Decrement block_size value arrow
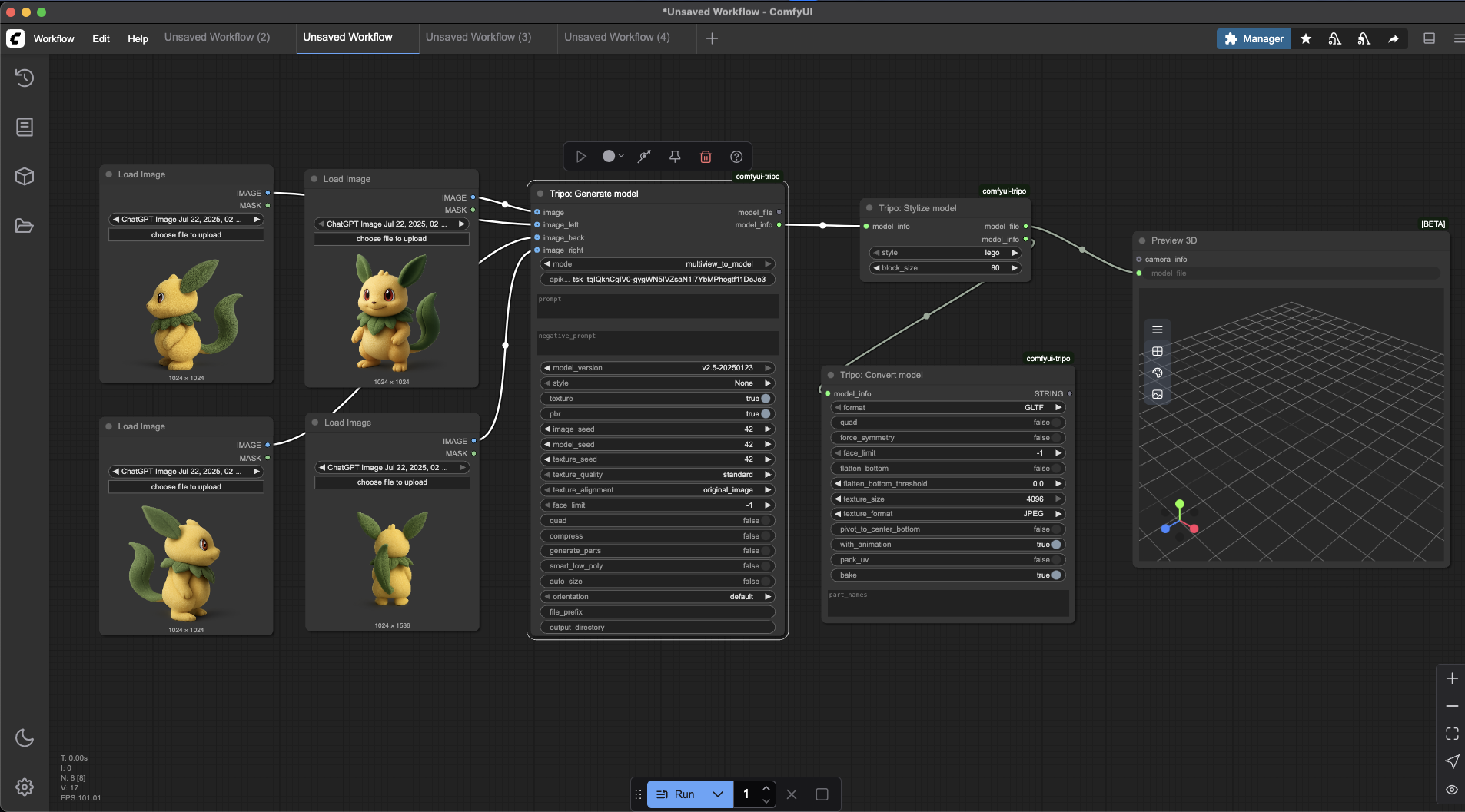 coord(876,268)
